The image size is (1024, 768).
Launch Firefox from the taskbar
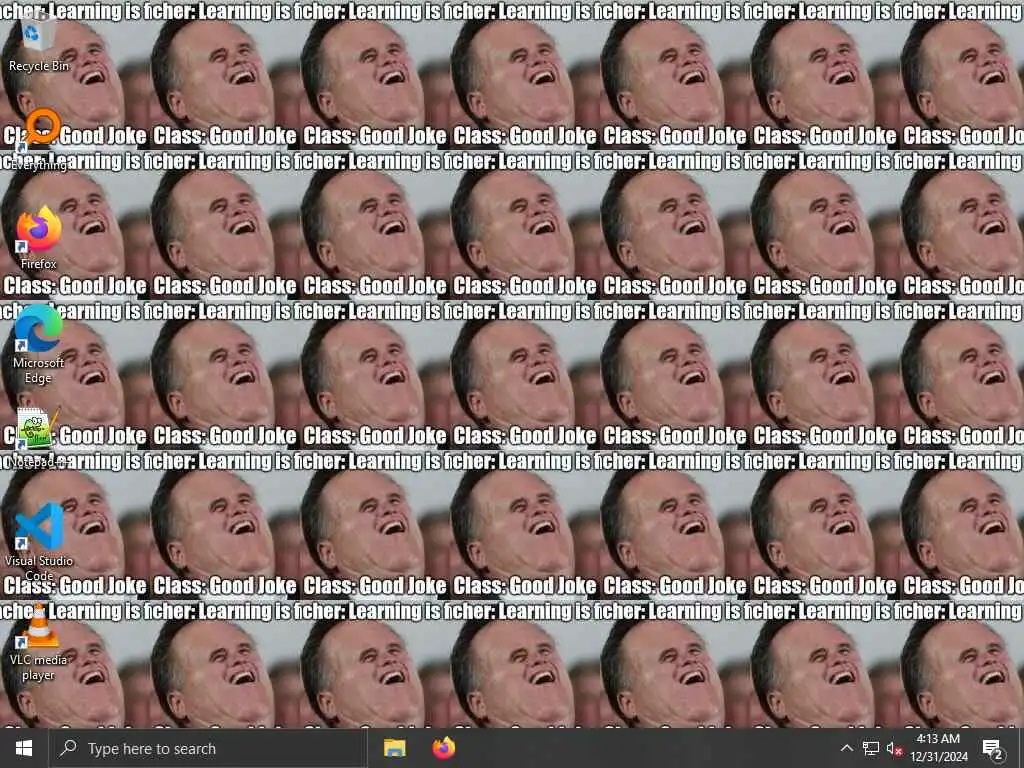click(x=444, y=748)
